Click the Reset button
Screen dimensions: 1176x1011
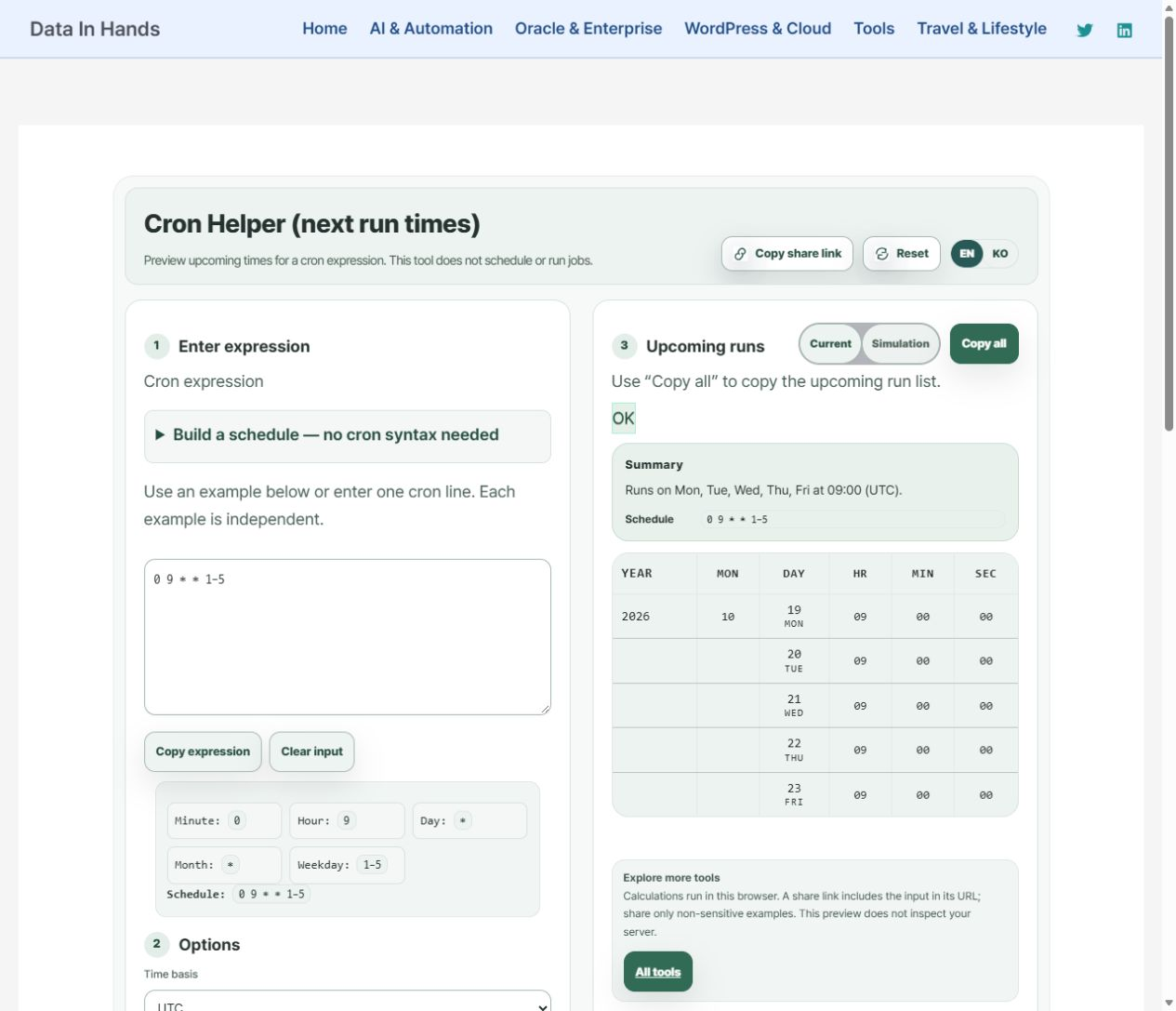click(902, 254)
